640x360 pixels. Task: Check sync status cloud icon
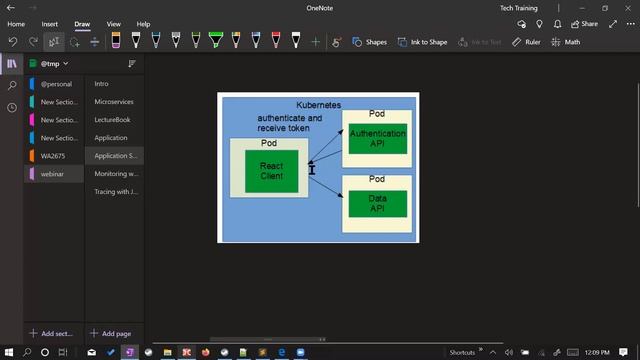coord(521,24)
